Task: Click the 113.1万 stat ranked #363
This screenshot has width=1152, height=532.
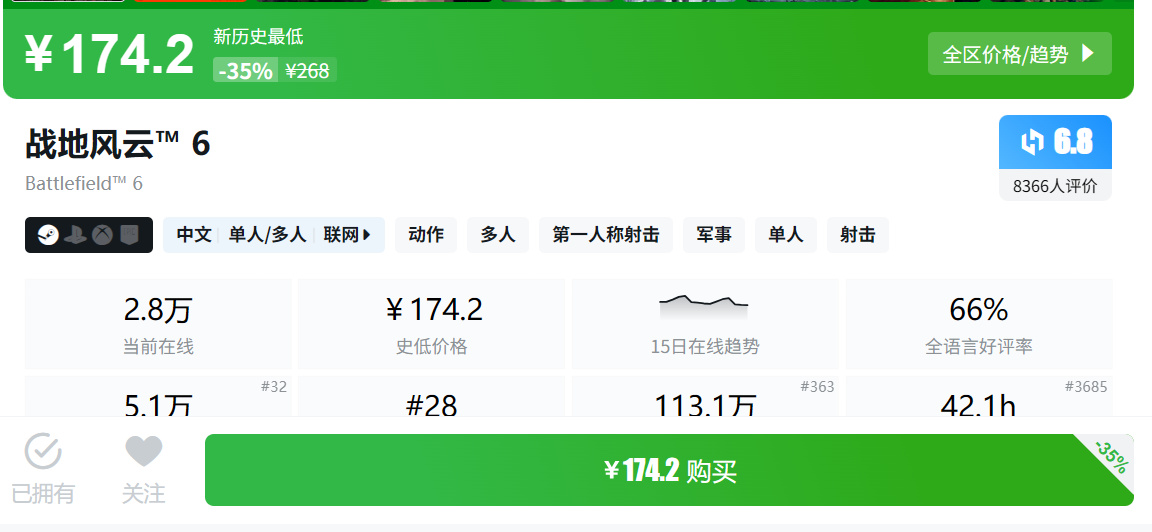Action: tap(705, 397)
